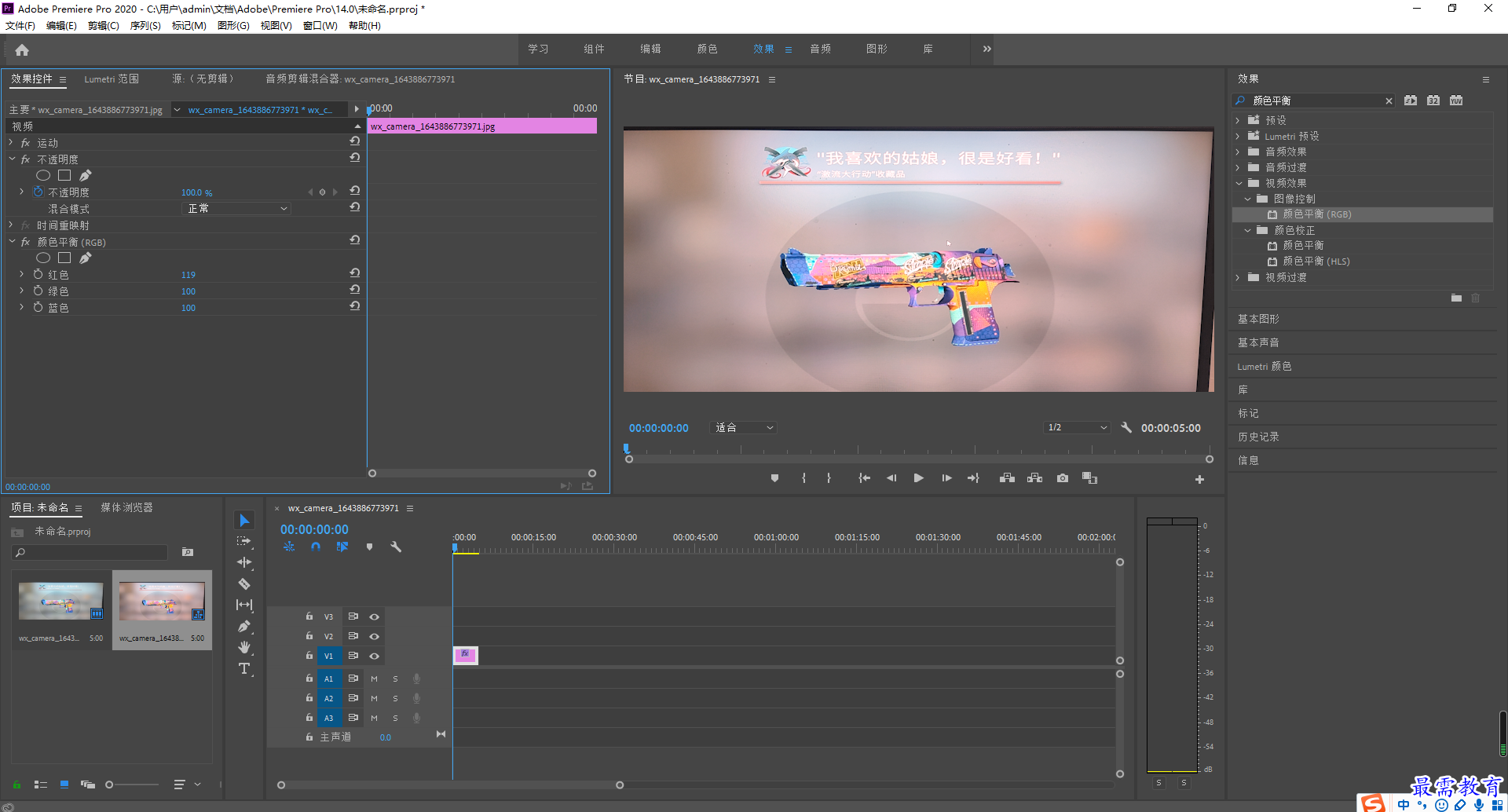Open the button editor plus icon
Viewport: 1508px width, 812px height.
click(1199, 479)
